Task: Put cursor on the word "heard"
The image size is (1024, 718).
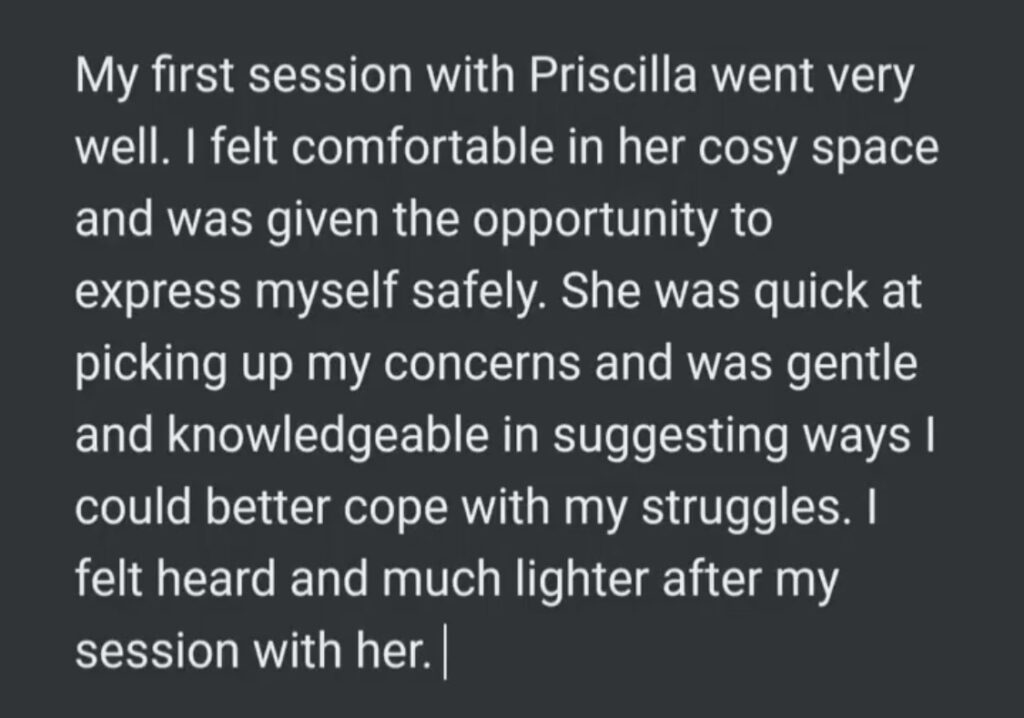Action: point(216,578)
